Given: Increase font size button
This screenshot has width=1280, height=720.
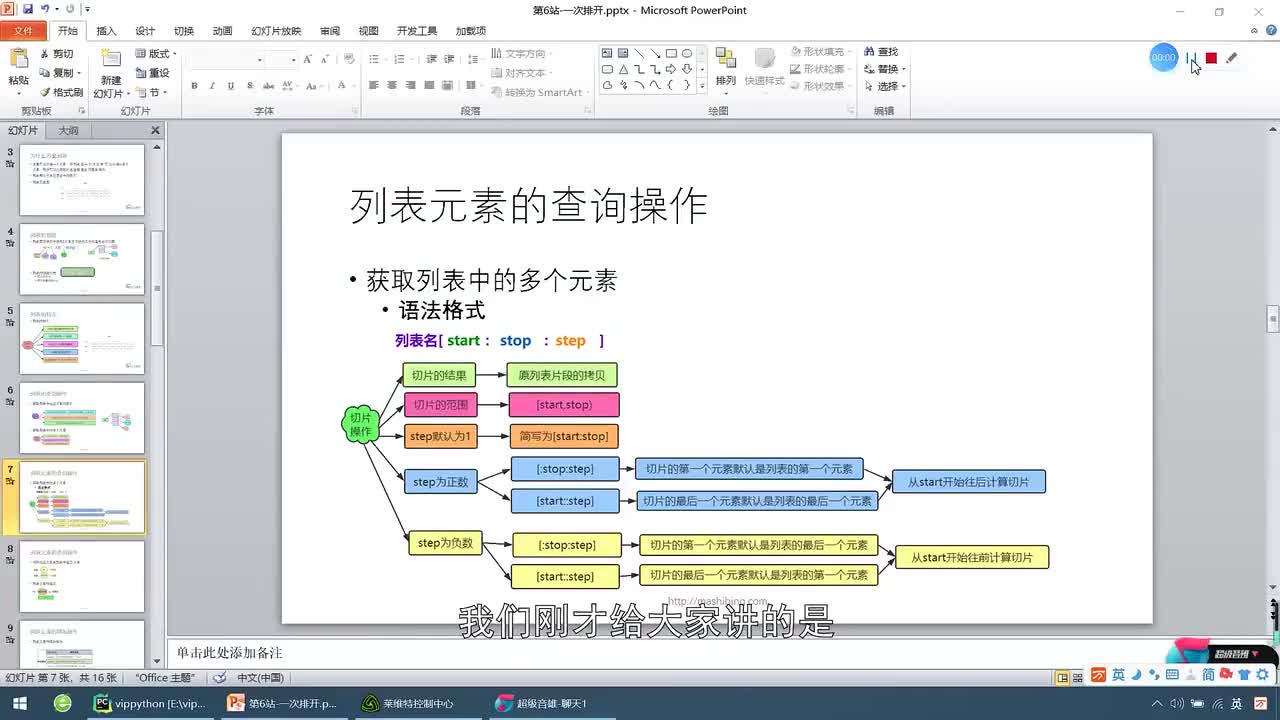Looking at the screenshot, I should (310, 60).
